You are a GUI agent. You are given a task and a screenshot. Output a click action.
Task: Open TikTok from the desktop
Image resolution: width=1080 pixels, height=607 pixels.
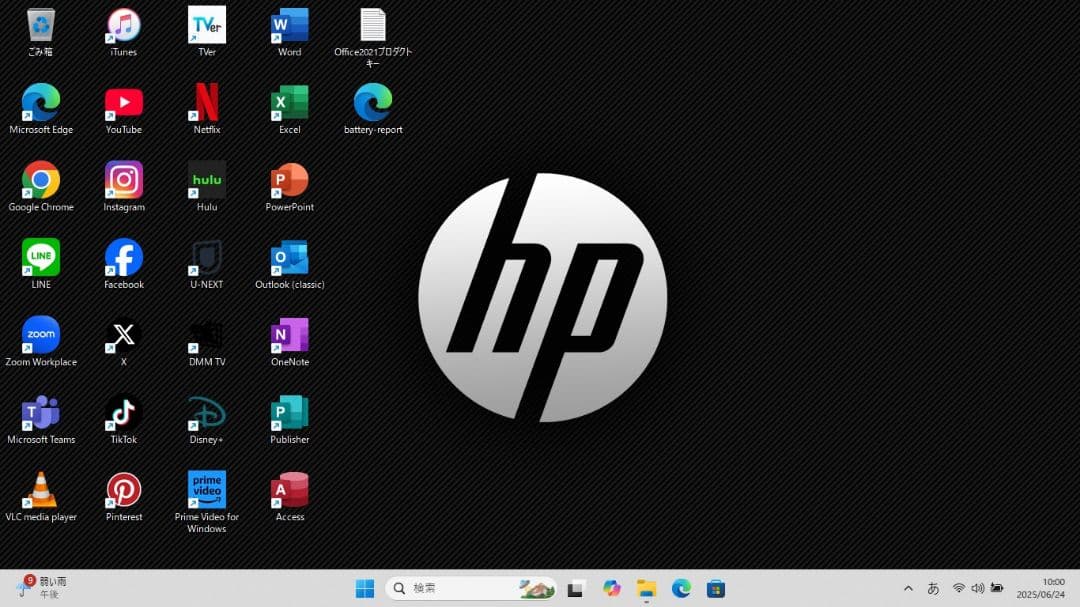coord(123,412)
